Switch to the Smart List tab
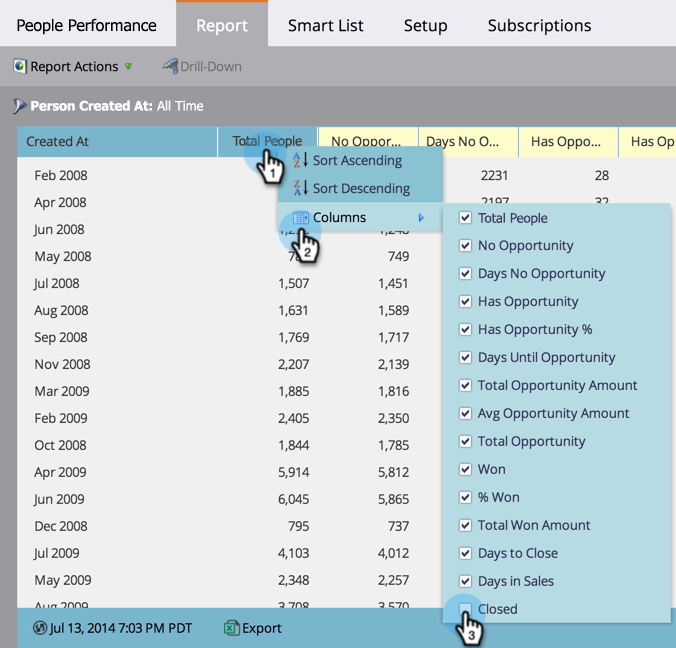Image resolution: width=676 pixels, height=648 pixels. 325,25
